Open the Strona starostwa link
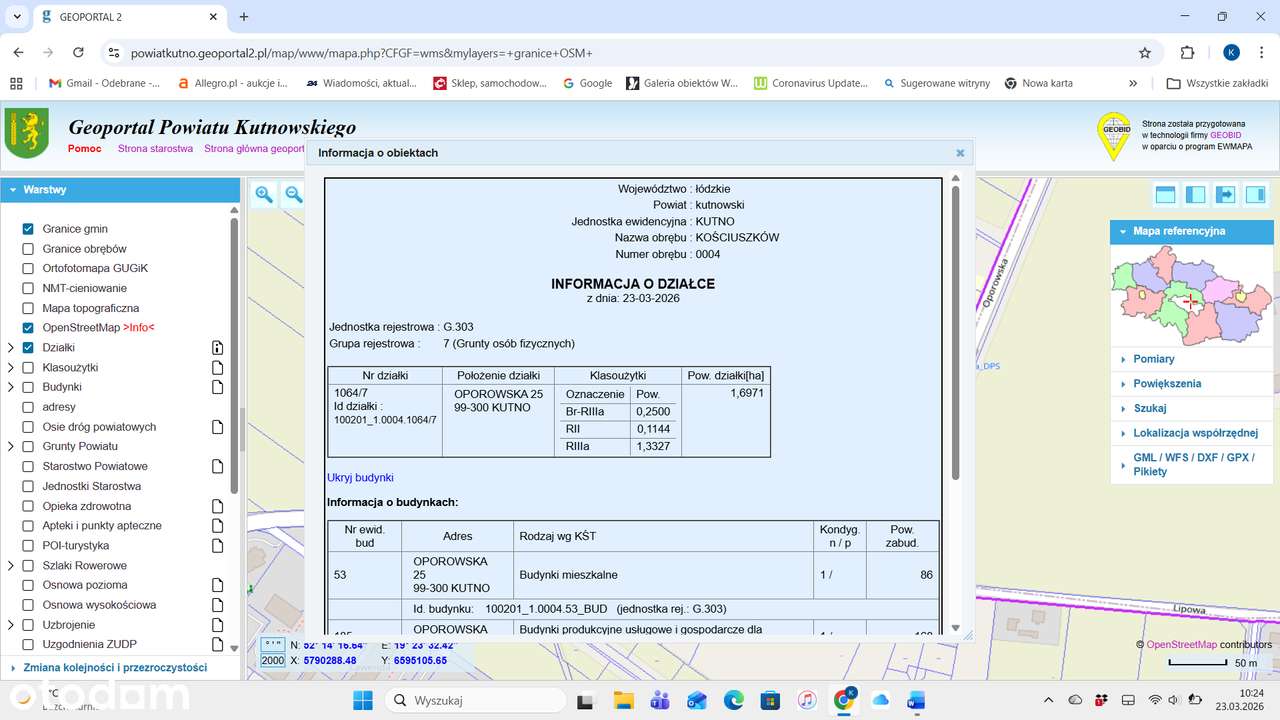The width and height of the screenshot is (1280, 720). click(155, 149)
